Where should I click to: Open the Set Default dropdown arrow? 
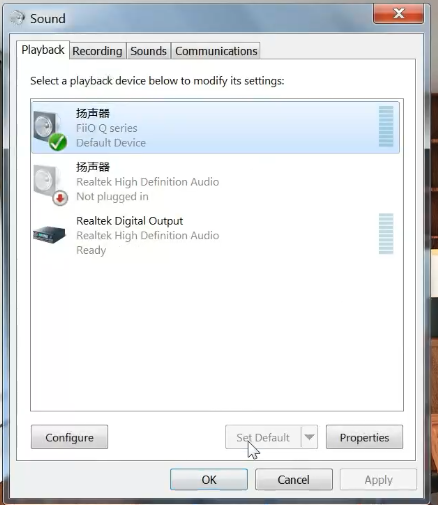tap(309, 437)
